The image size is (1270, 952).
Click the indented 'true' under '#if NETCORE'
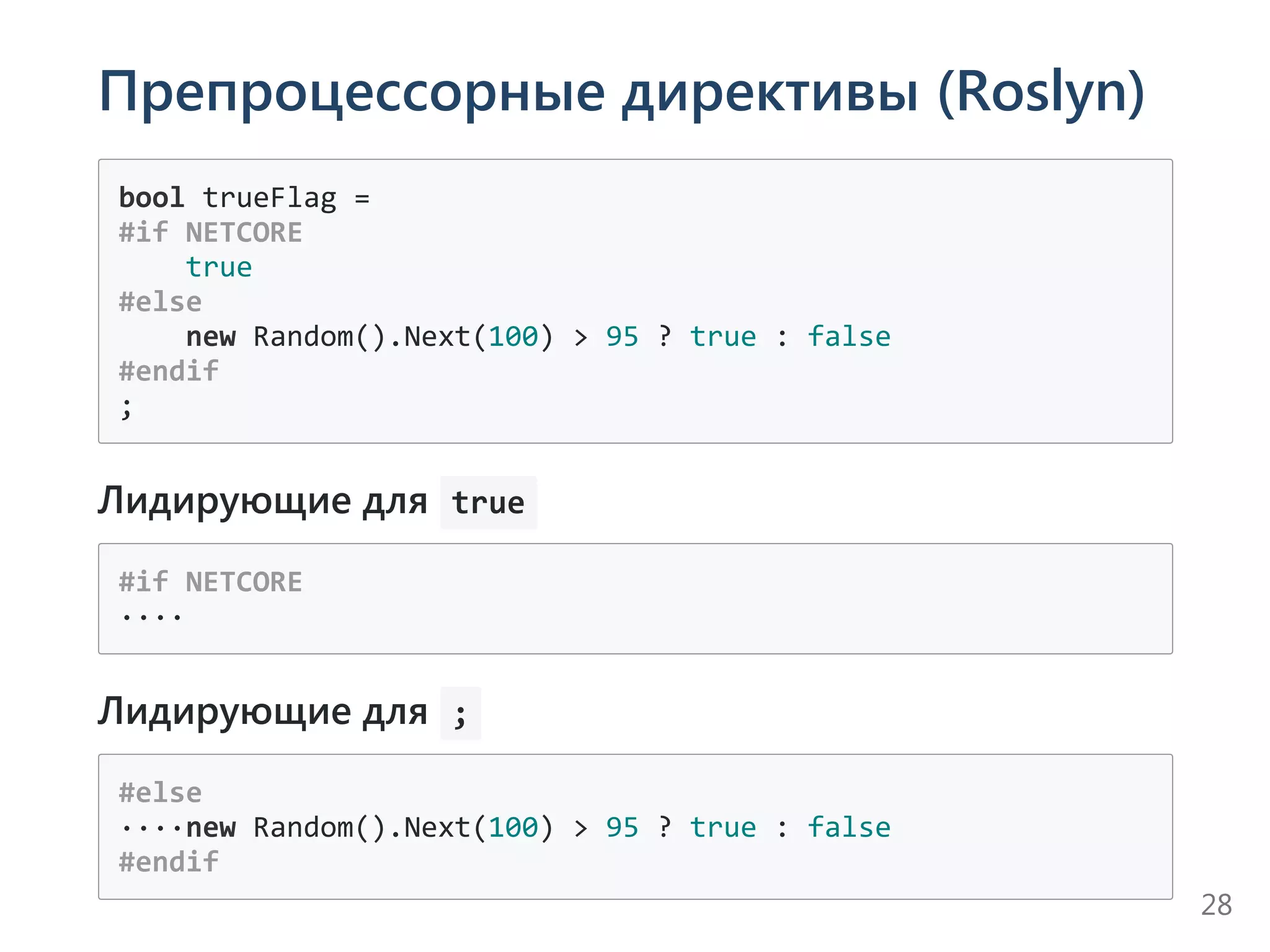click(219, 267)
